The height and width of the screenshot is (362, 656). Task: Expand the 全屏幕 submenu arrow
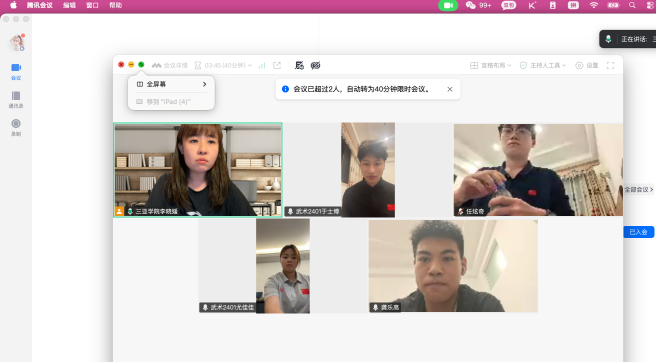coord(205,84)
